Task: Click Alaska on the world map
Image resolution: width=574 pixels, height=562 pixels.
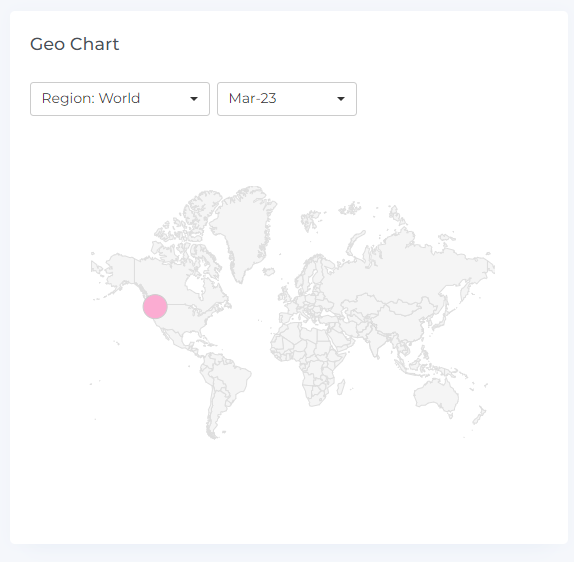Action: click(x=119, y=271)
